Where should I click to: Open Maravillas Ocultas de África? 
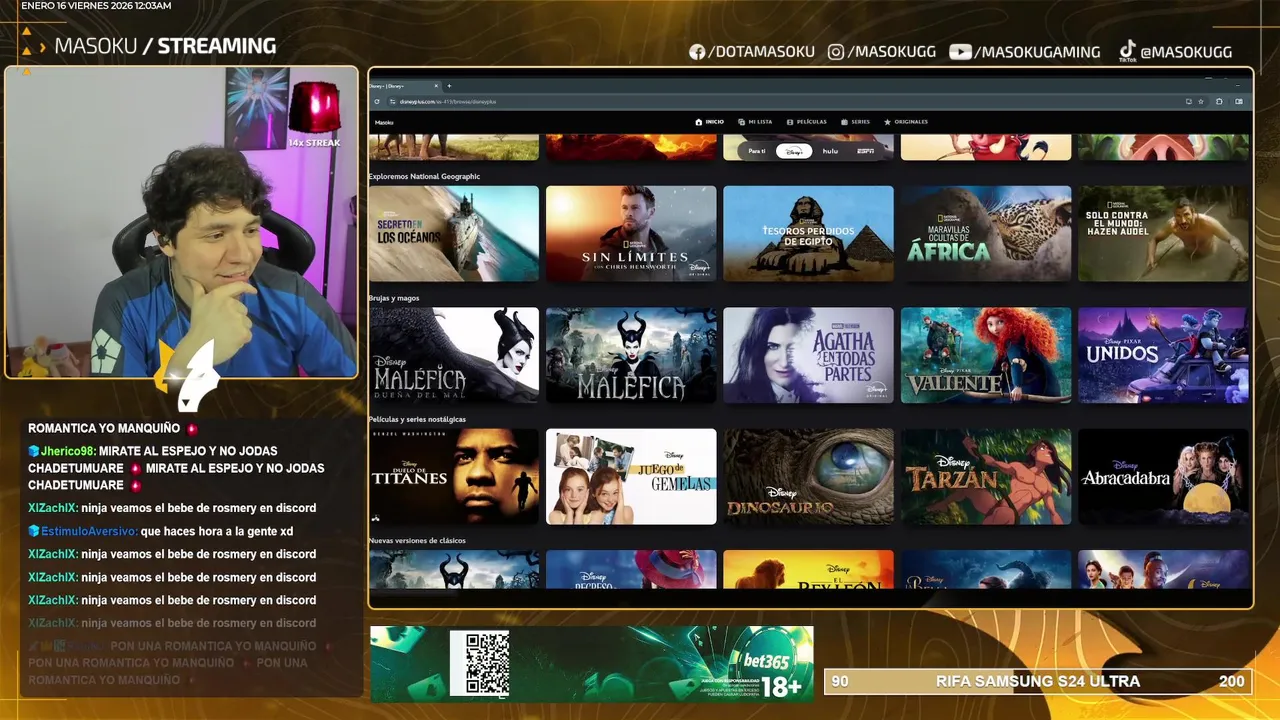point(986,233)
